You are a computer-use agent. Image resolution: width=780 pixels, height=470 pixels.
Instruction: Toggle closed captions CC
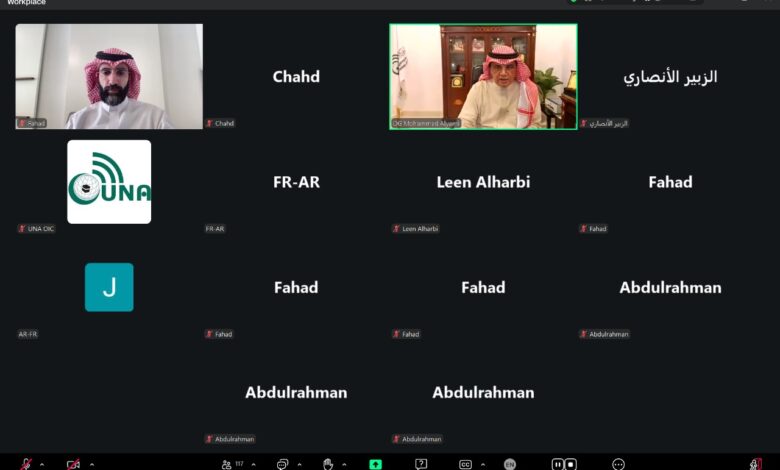466,465
